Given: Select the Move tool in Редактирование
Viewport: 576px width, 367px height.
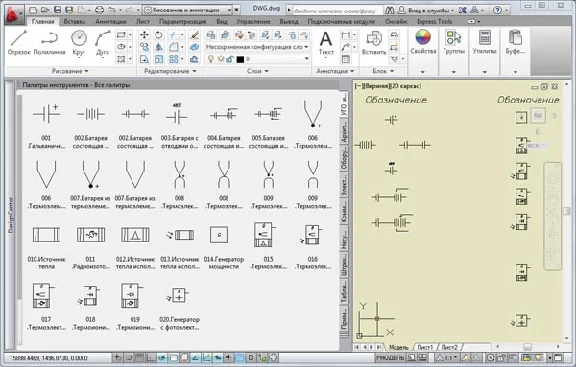Looking at the screenshot, I should click(x=144, y=35).
